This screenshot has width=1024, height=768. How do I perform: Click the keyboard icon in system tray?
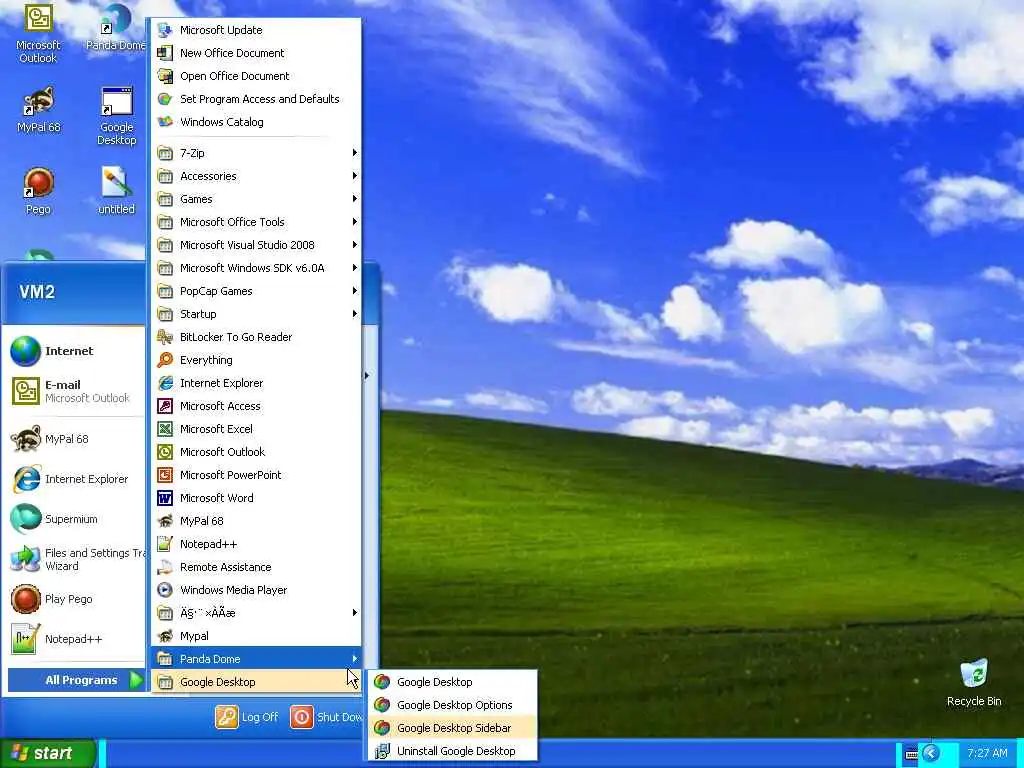[x=912, y=754]
